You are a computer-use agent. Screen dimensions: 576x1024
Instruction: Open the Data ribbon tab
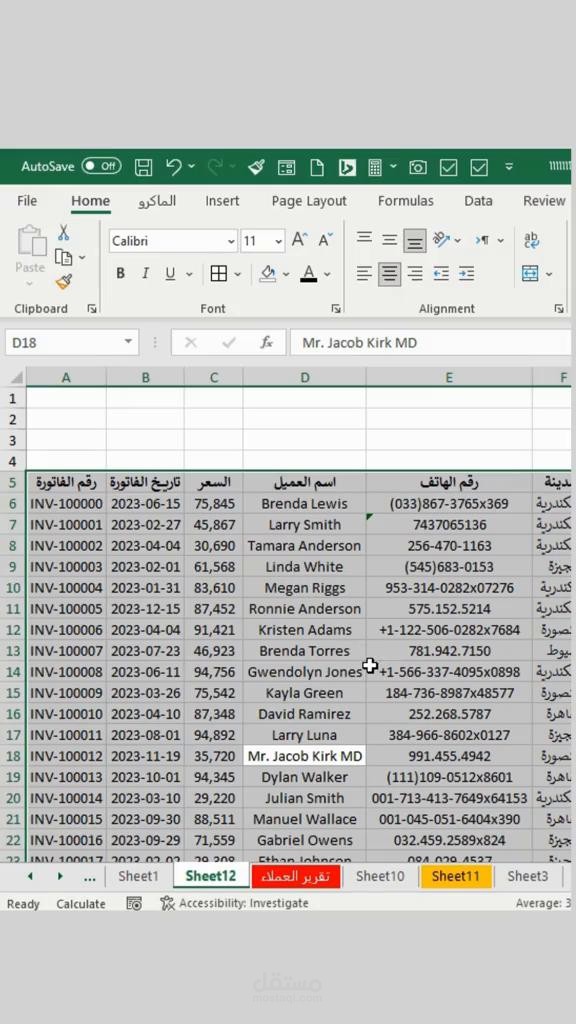[x=478, y=201]
